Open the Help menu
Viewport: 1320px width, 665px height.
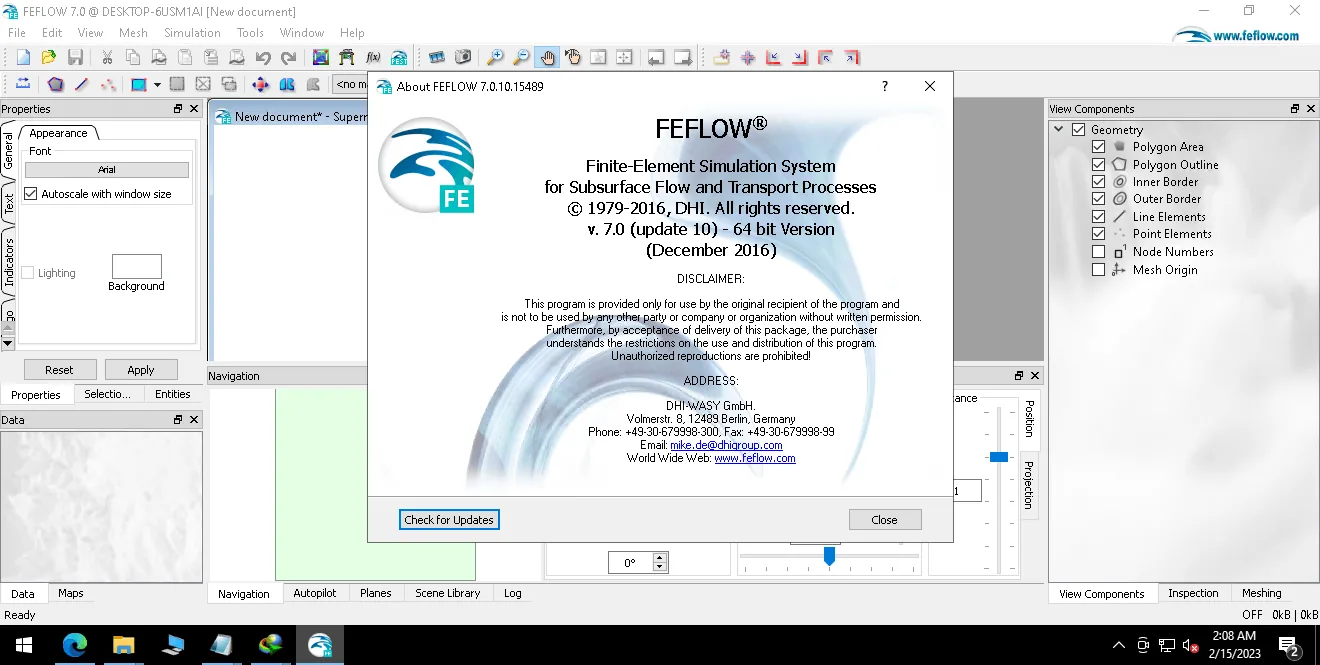pos(352,33)
